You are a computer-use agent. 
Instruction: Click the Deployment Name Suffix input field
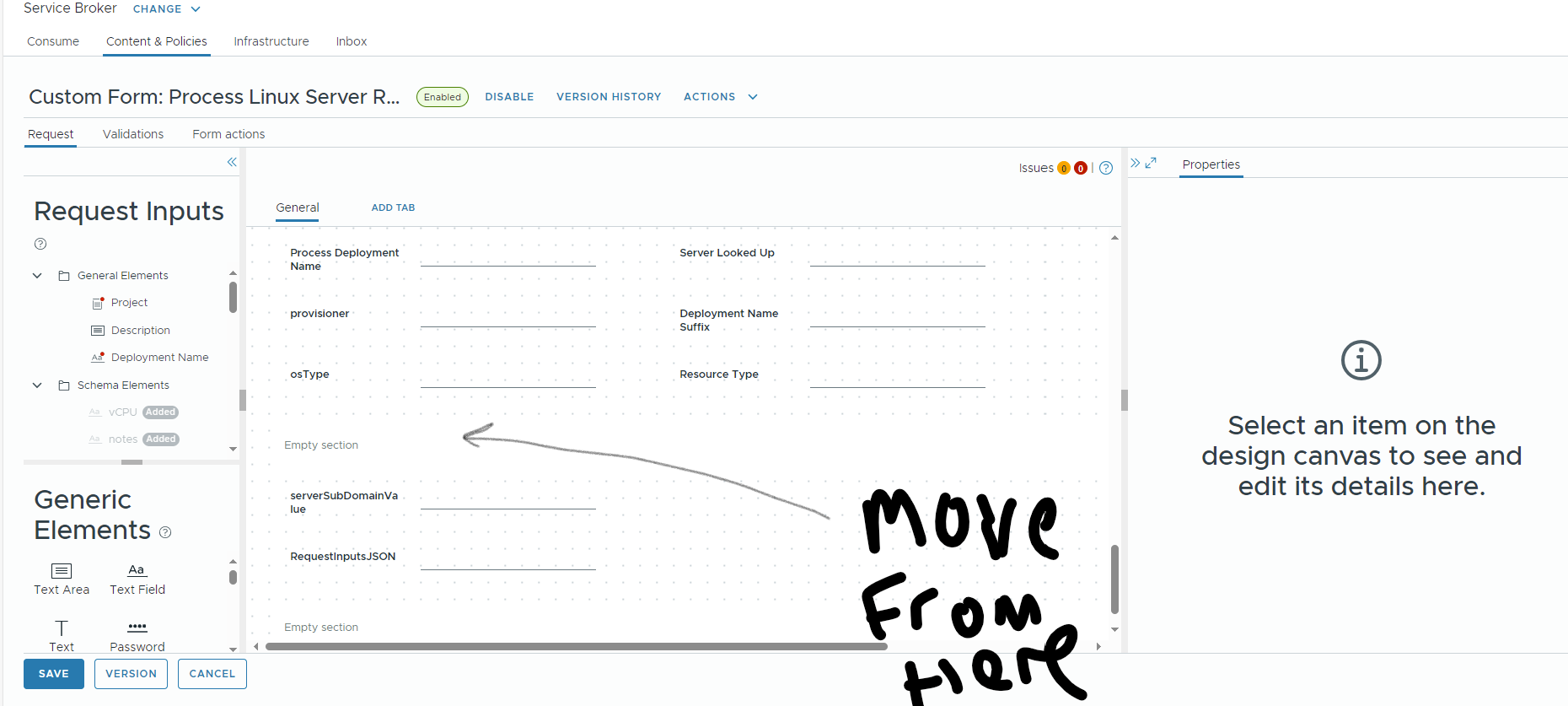point(898,317)
